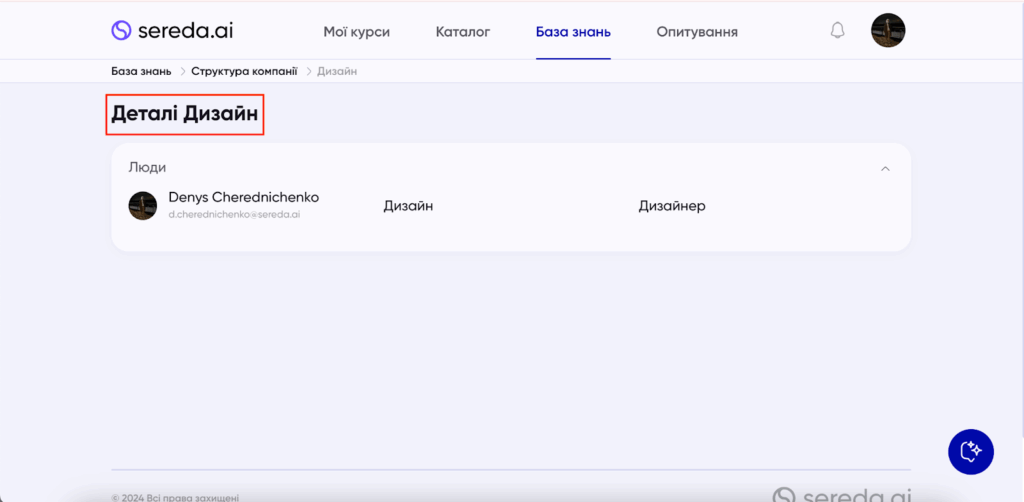The width and height of the screenshot is (1024, 502).
Task: Open the user profile avatar menu
Action: [887, 31]
